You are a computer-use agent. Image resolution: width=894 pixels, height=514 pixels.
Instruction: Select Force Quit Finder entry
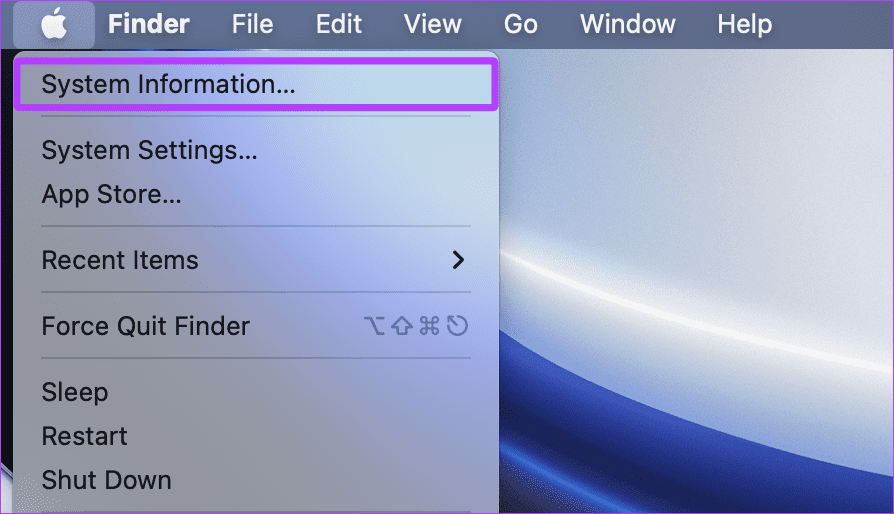256,327
